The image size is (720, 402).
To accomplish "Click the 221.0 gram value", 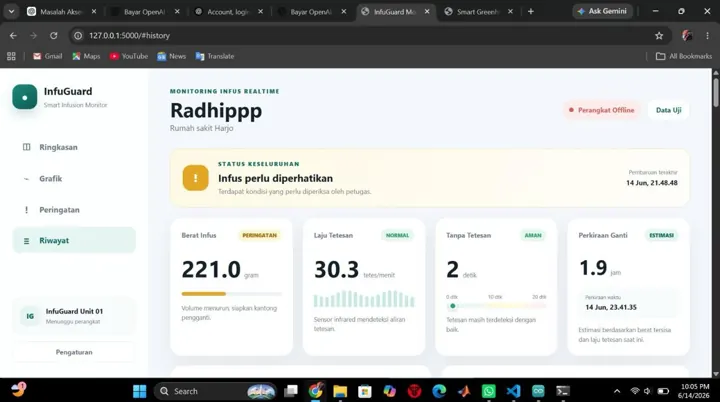I will click(220, 270).
